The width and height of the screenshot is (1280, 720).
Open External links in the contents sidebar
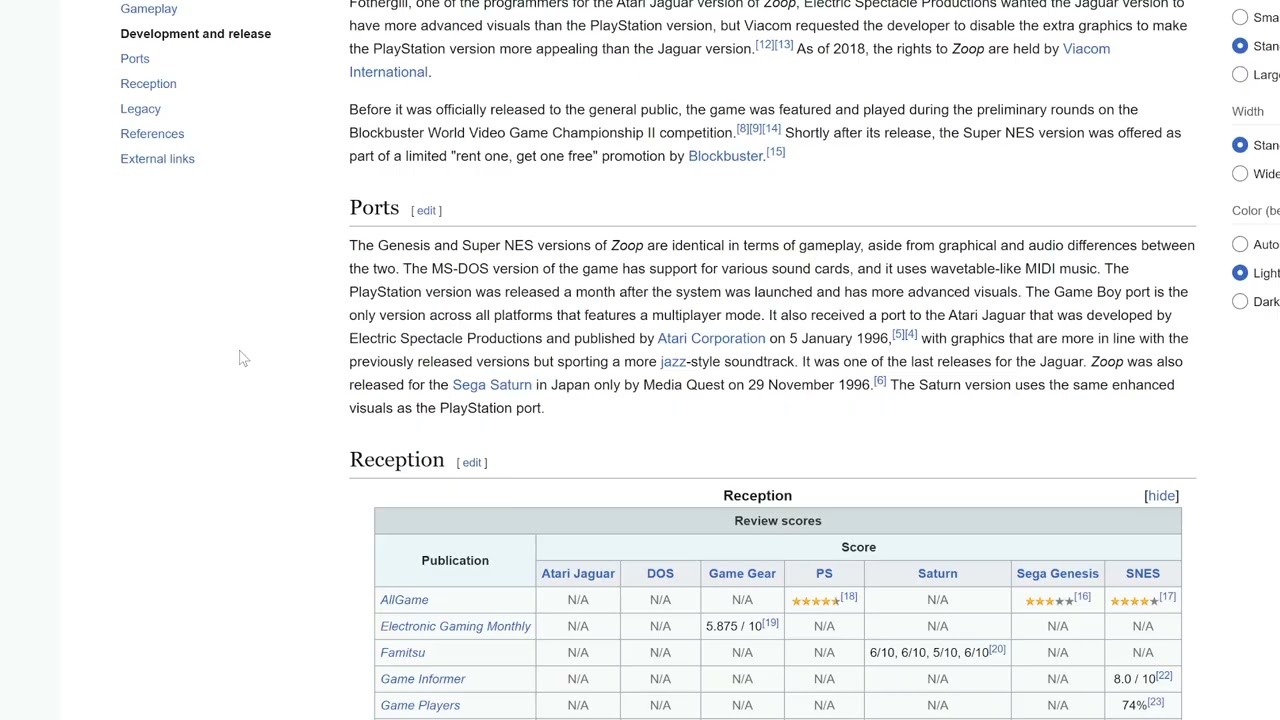[x=157, y=158]
